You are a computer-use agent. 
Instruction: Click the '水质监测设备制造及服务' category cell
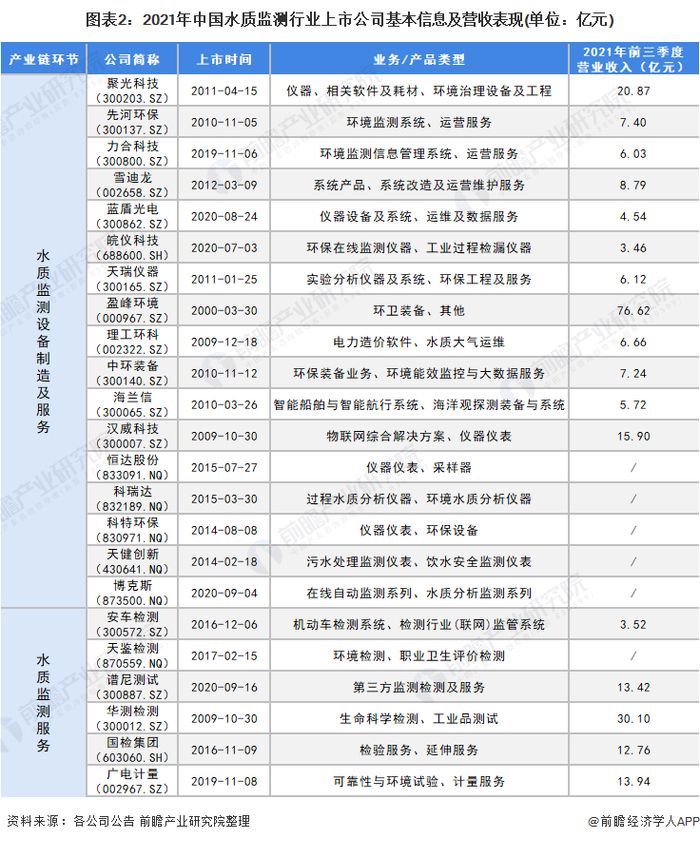tap(43, 341)
